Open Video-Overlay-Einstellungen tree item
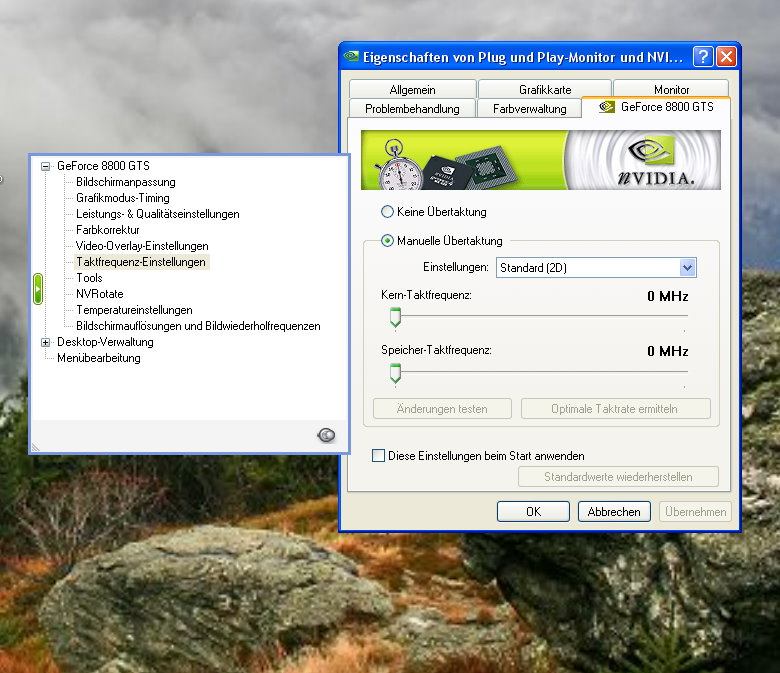This screenshot has width=780, height=673. click(x=142, y=246)
